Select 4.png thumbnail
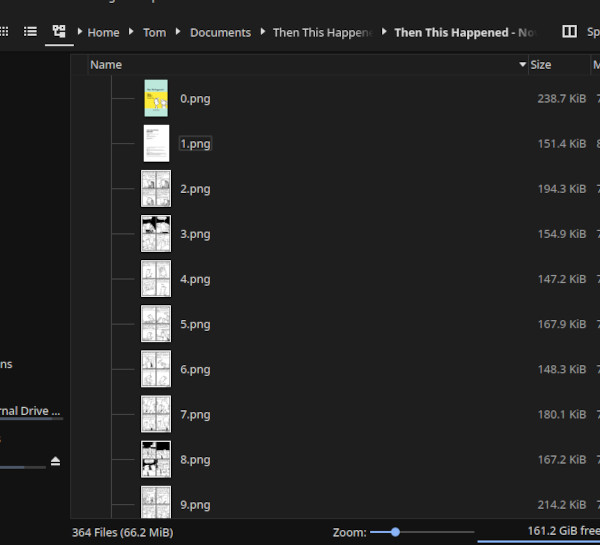 tap(156, 279)
